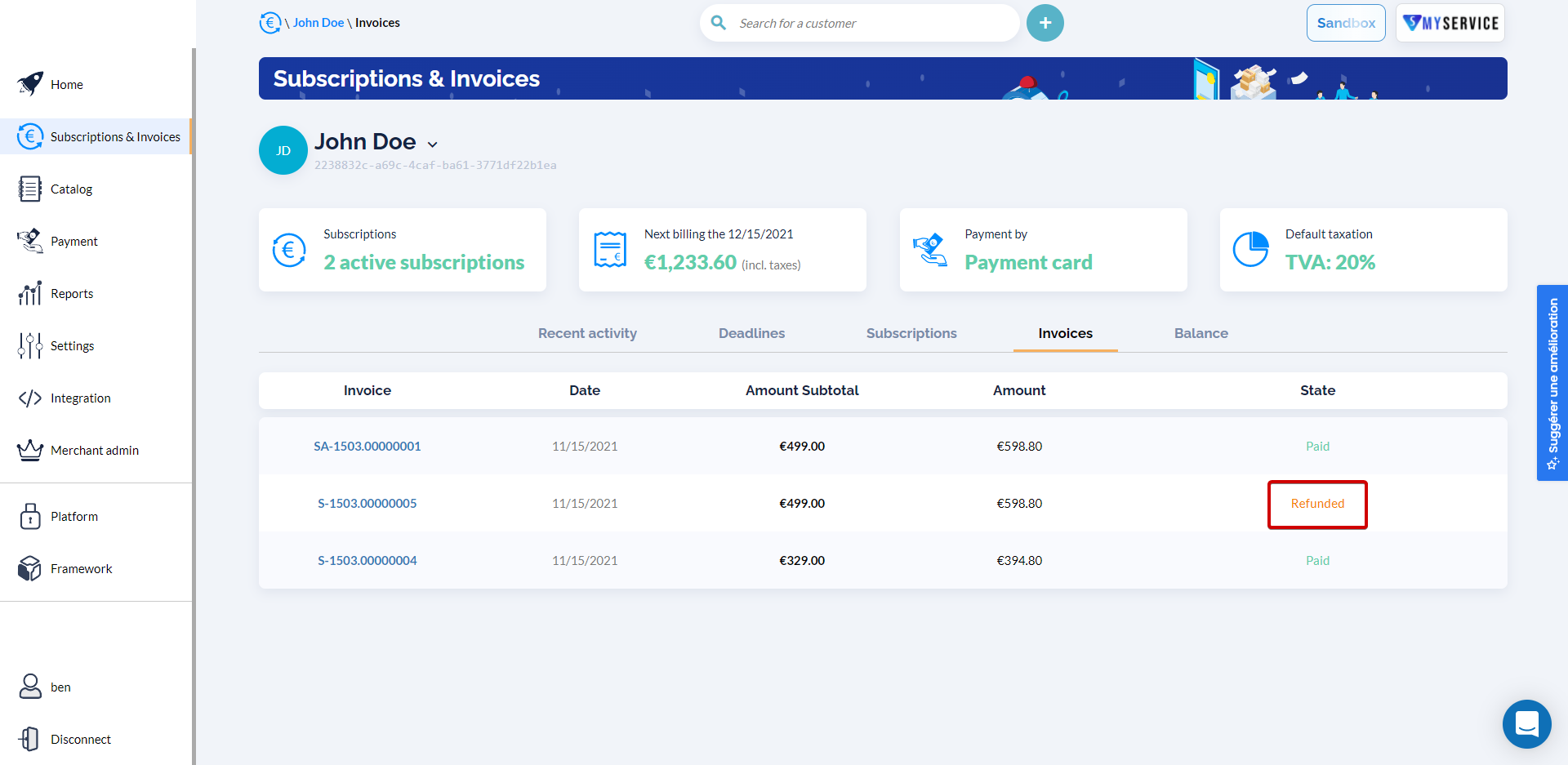Click the Platform label in sidebar

(x=74, y=516)
